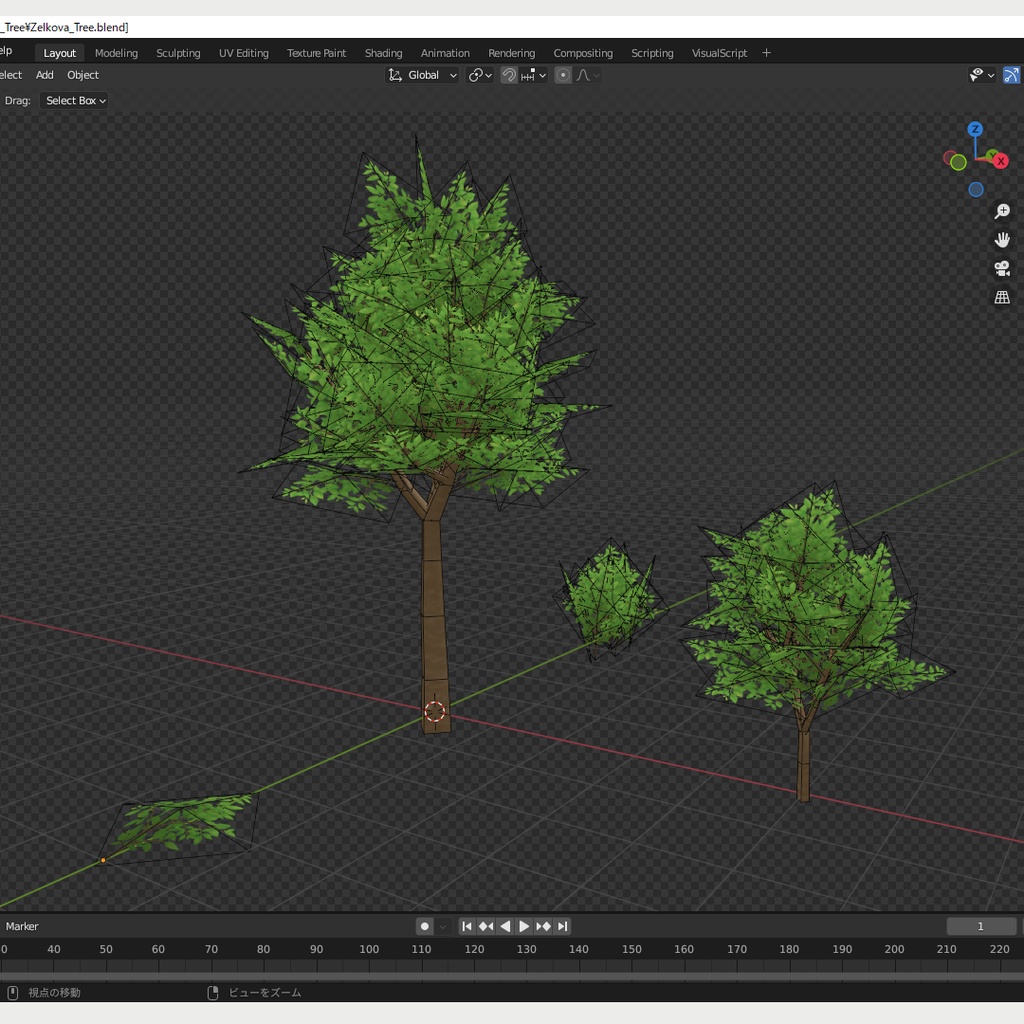
Task: Toggle the camera view icon
Action: point(1002,268)
